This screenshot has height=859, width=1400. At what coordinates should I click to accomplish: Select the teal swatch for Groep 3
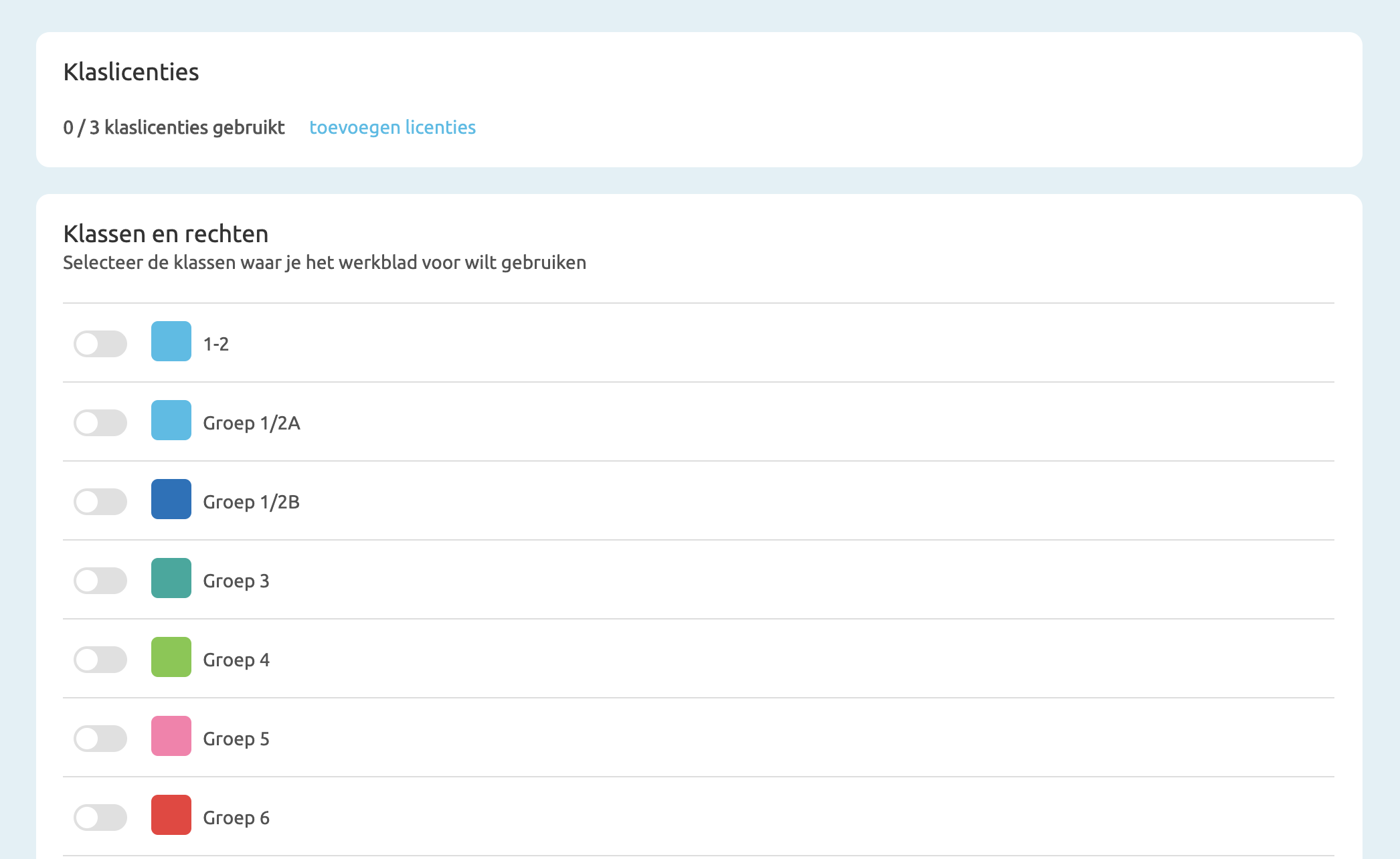(x=171, y=580)
